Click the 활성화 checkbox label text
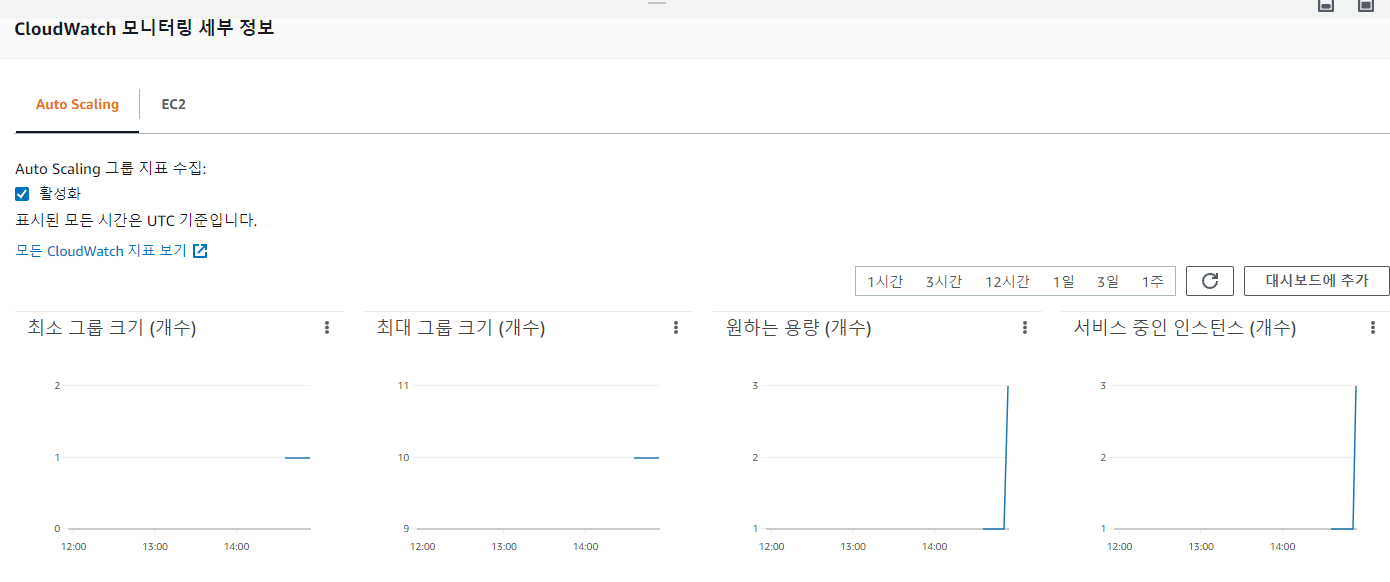 [60, 194]
